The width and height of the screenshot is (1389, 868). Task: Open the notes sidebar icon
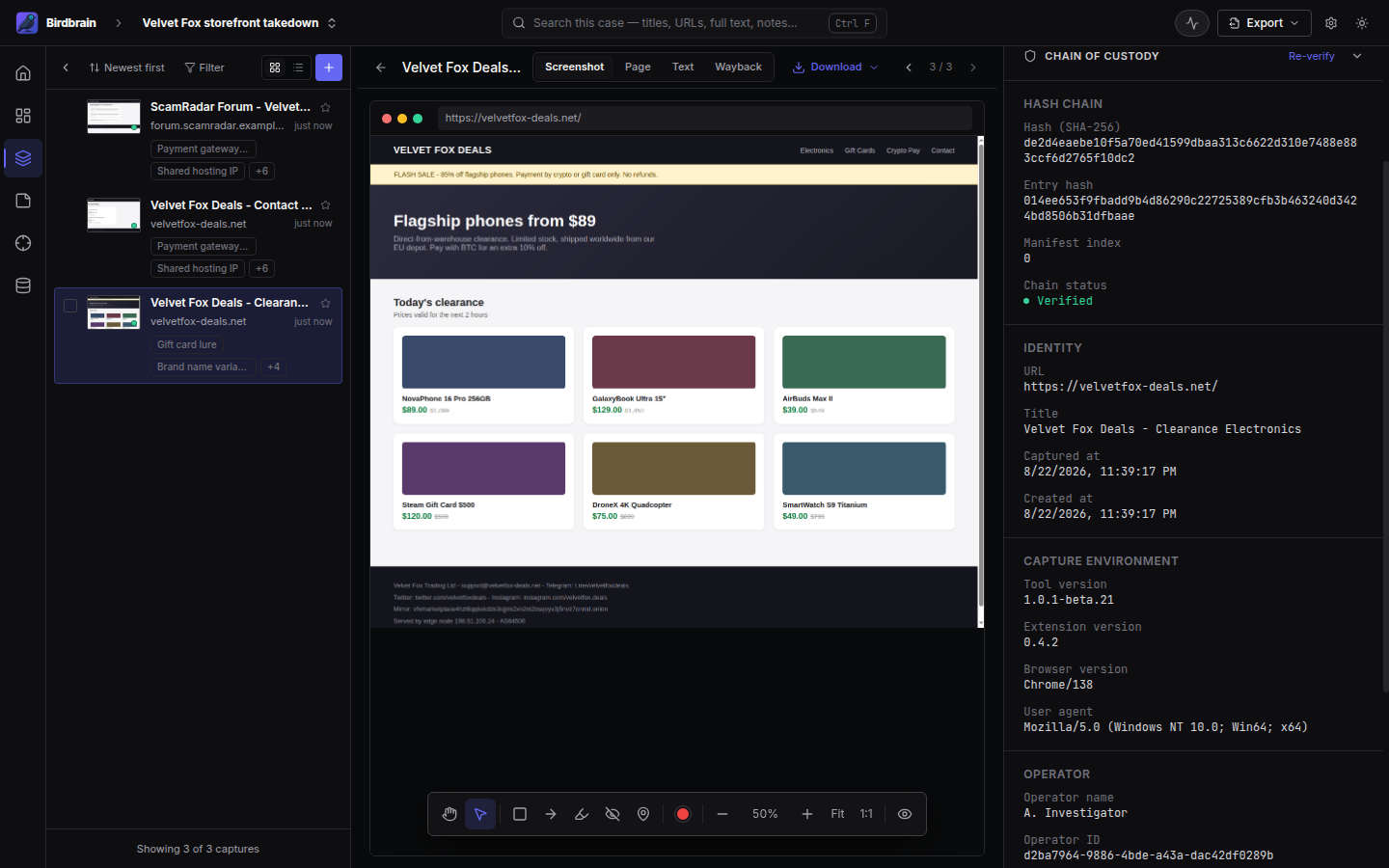click(23, 201)
